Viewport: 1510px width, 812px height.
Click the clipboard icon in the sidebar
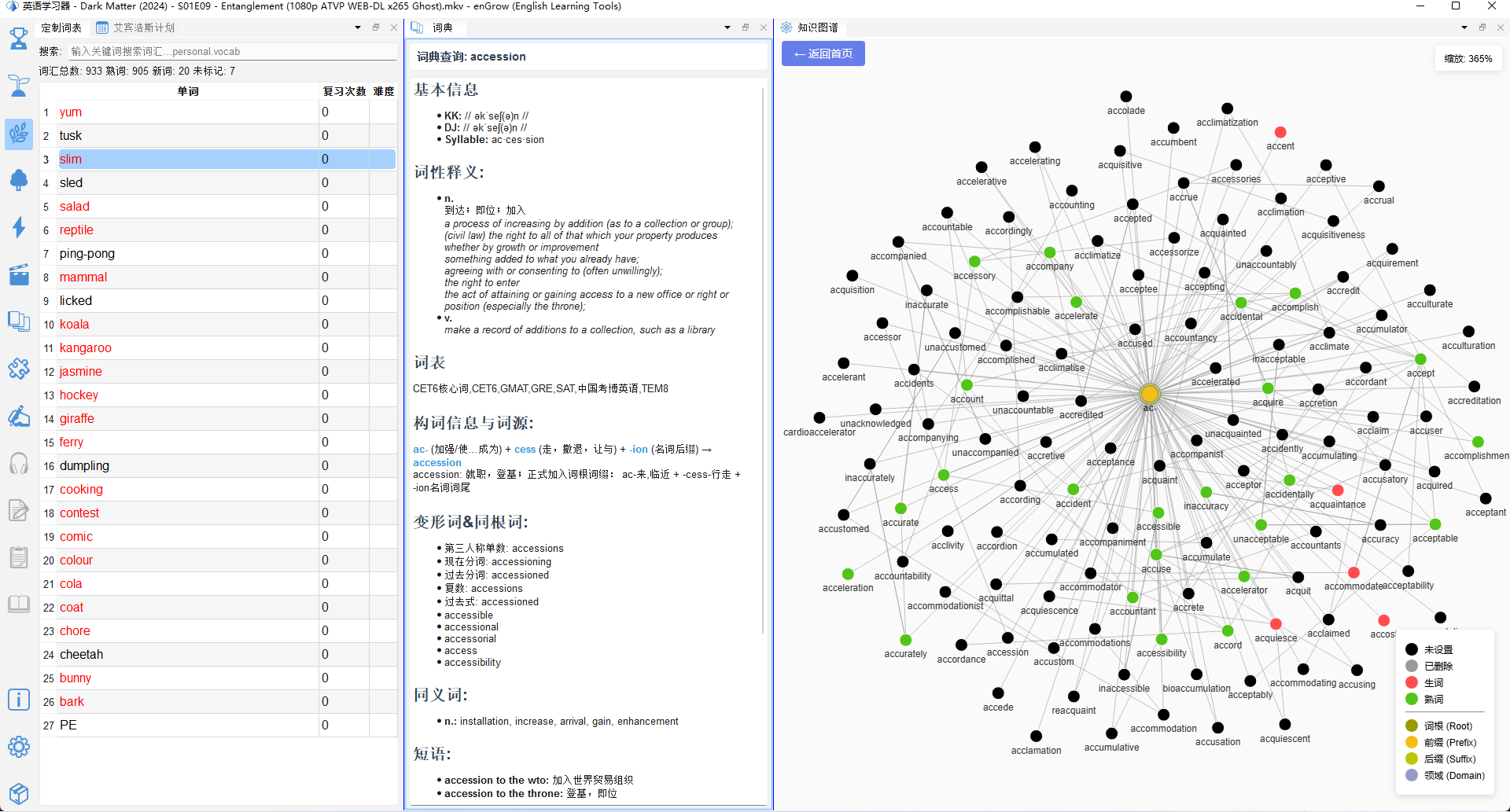[x=19, y=557]
